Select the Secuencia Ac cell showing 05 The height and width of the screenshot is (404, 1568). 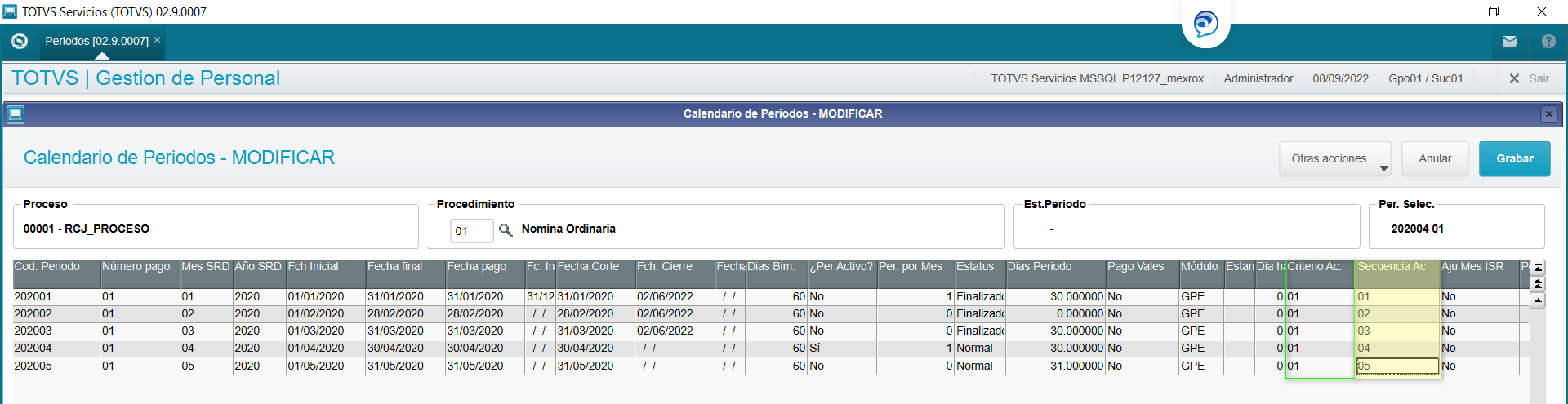coord(1396,366)
